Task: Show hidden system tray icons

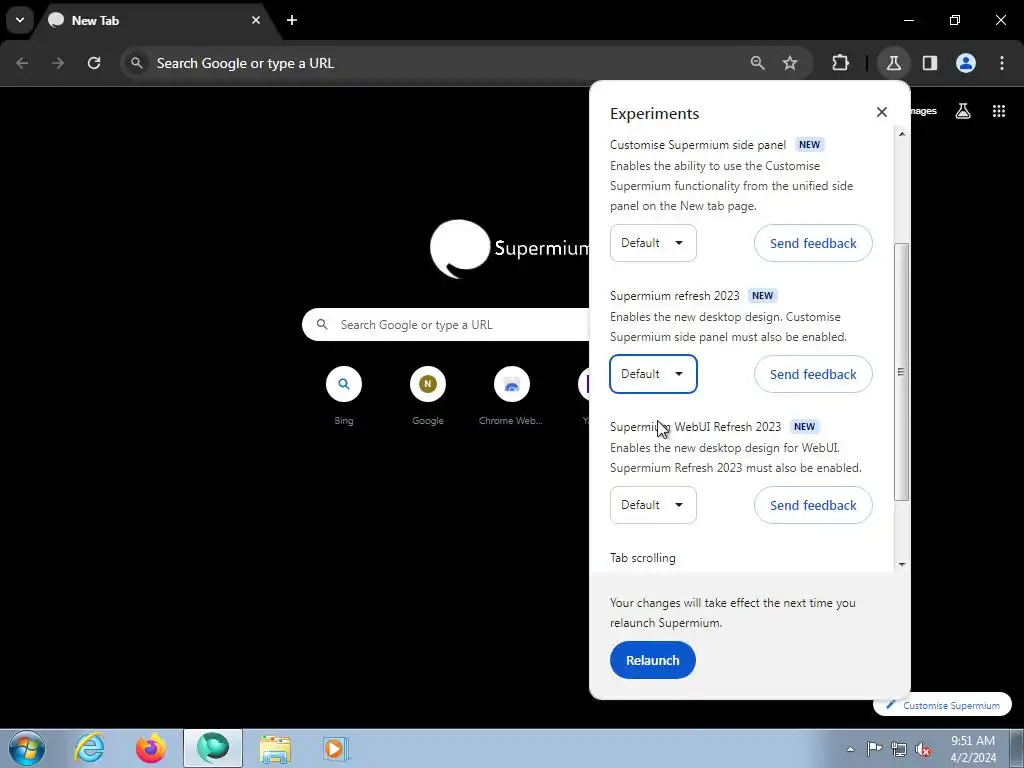Action: 850,749
